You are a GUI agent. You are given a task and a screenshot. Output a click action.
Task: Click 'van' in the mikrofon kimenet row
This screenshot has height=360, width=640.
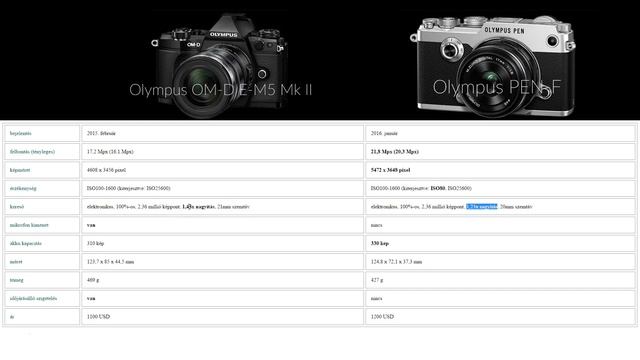tap(91, 225)
